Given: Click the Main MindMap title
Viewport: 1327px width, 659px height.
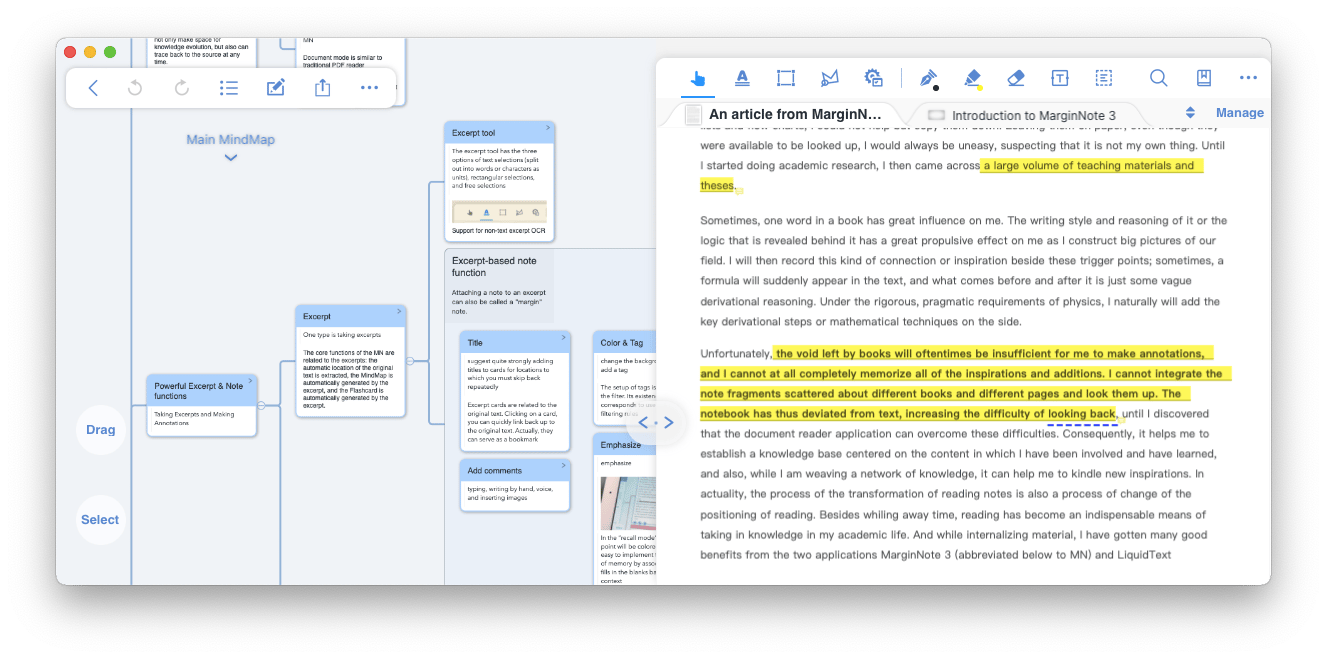Looking at the screenshot, I should (230, 139).
